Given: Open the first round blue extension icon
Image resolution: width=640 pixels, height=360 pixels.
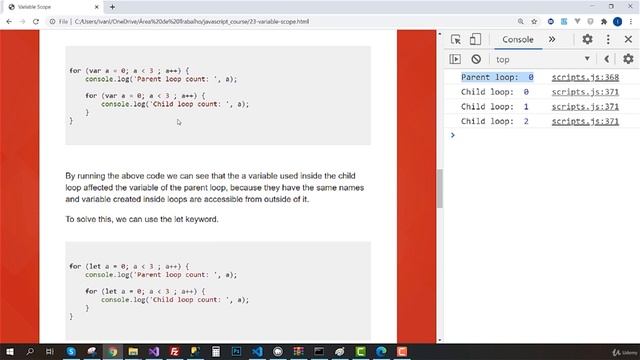Looking at the screenshot, I should coord(551,22).
